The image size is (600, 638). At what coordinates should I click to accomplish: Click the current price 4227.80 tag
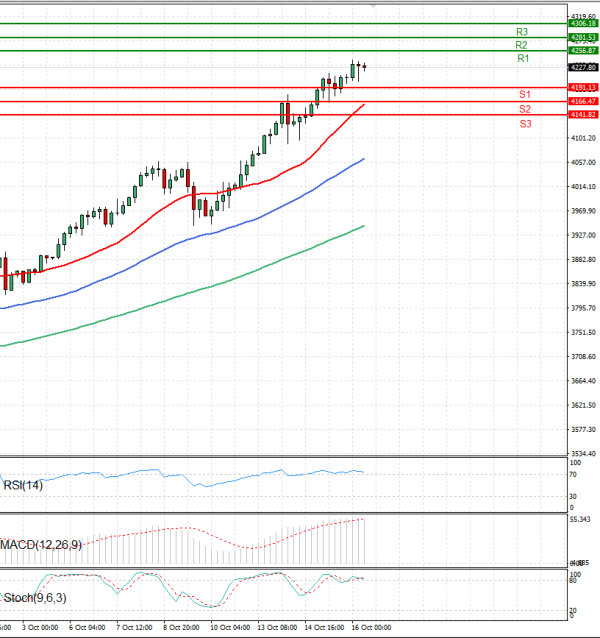click(582, 67)
